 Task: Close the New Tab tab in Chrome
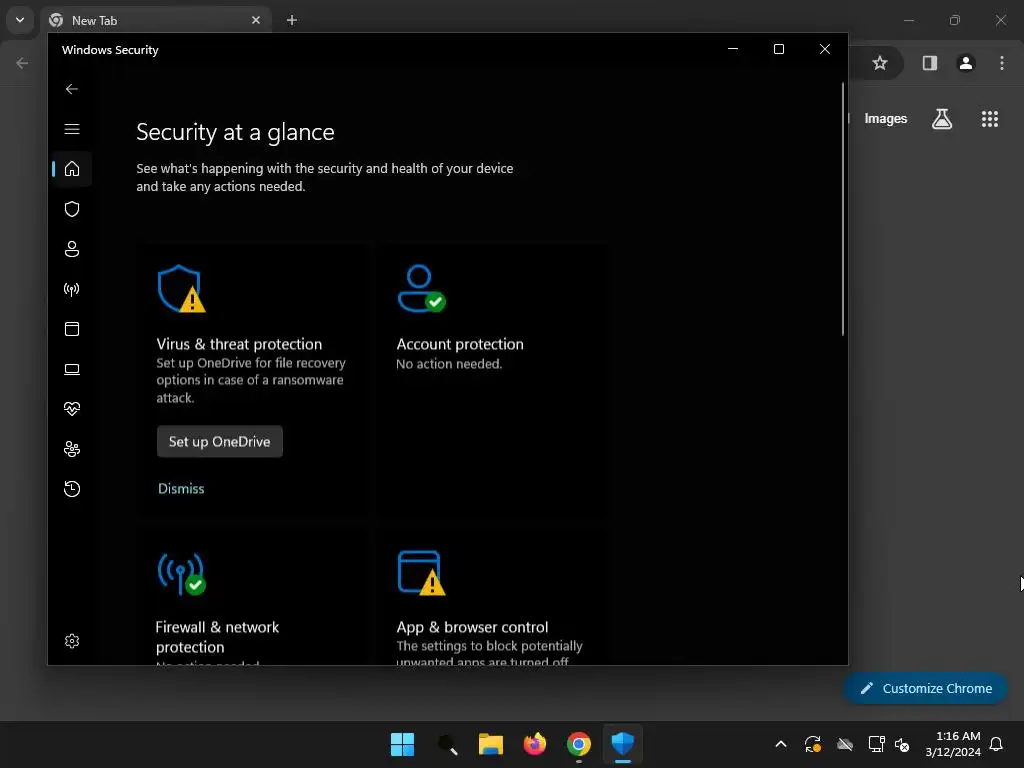click(x=256, y=20)
